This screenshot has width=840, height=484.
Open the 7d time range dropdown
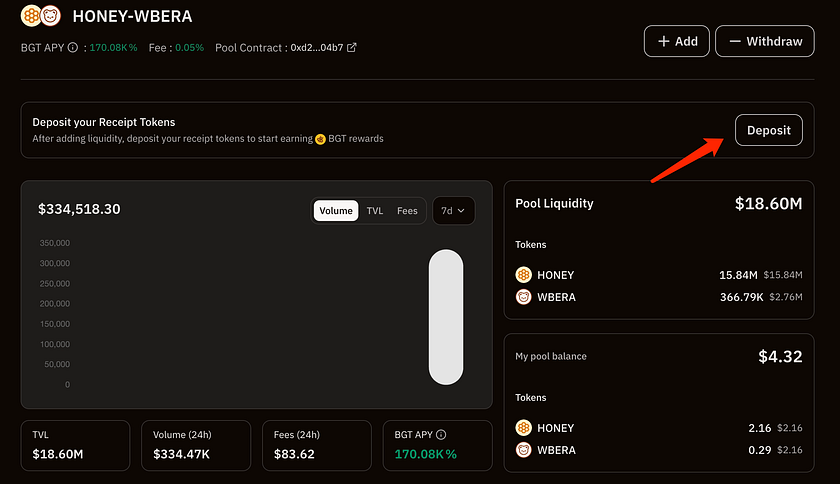(453, 211)
